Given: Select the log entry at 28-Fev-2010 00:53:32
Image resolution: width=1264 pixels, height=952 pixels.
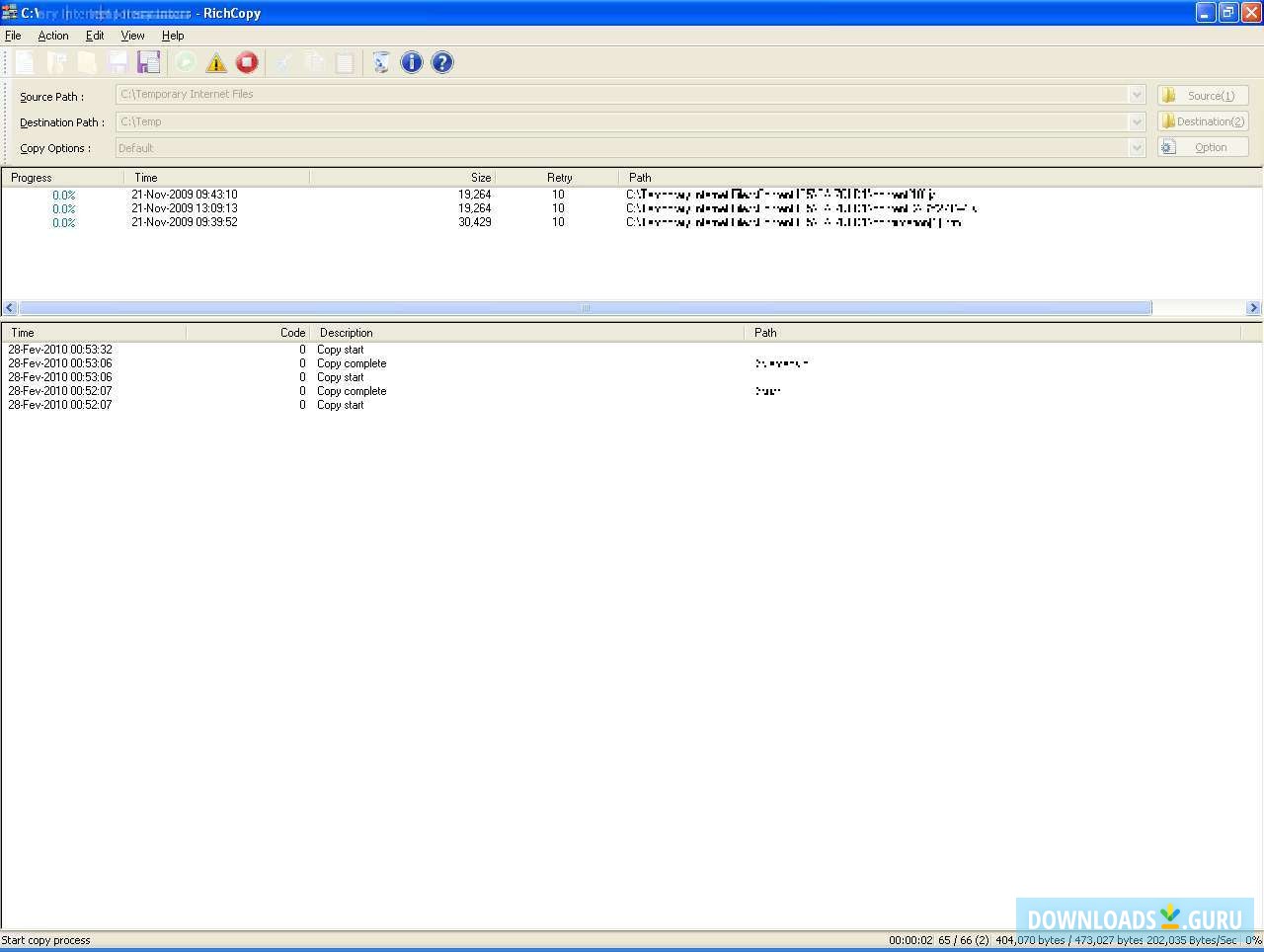Looking at the screenshot, I should point(632,350).
